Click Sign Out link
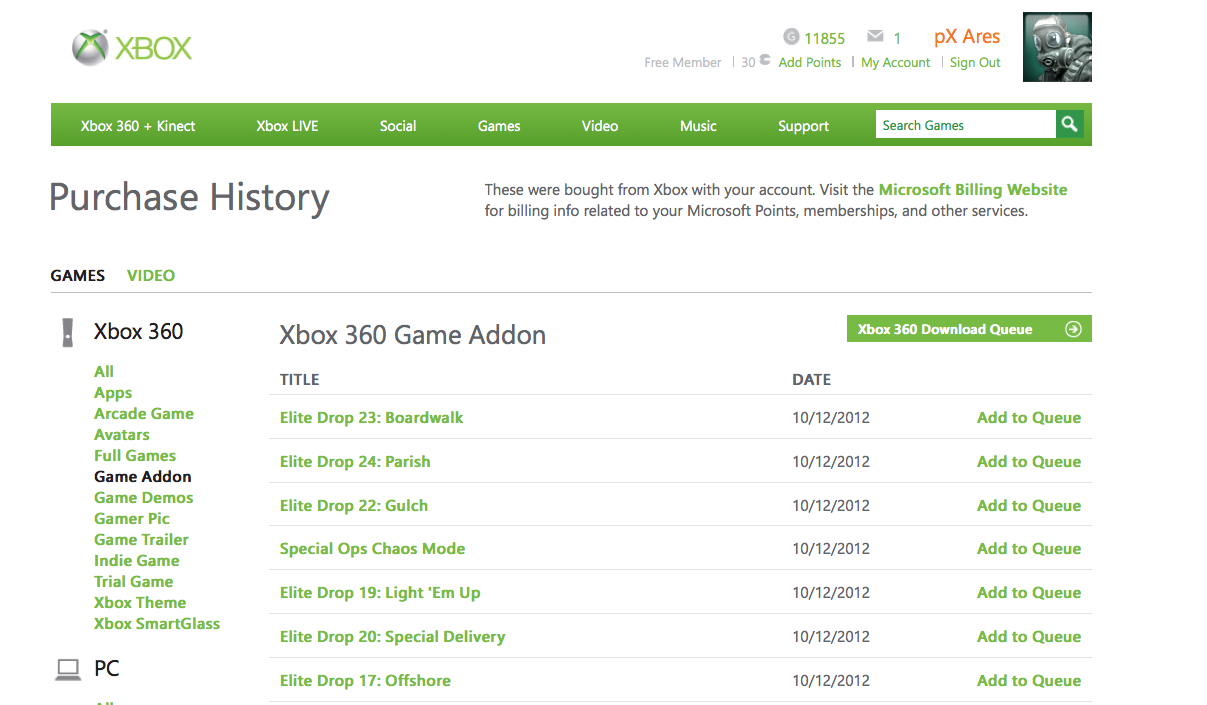Viewport: 1207px width, 705px height. pyautogui.click(x=975, y=62)
